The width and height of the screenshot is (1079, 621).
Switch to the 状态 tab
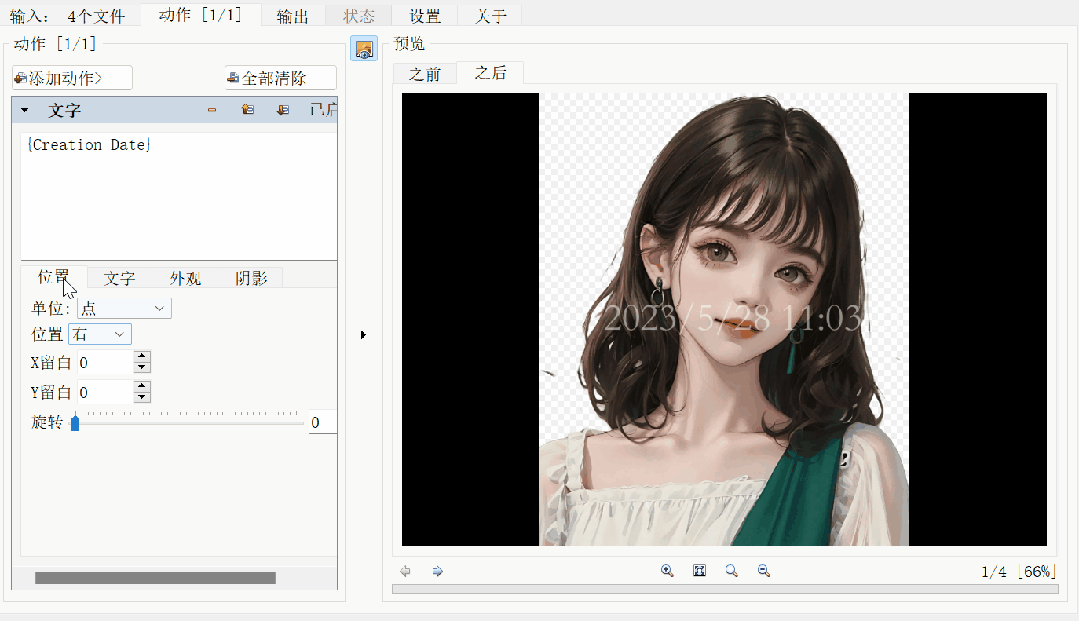(x=359, y=16)
